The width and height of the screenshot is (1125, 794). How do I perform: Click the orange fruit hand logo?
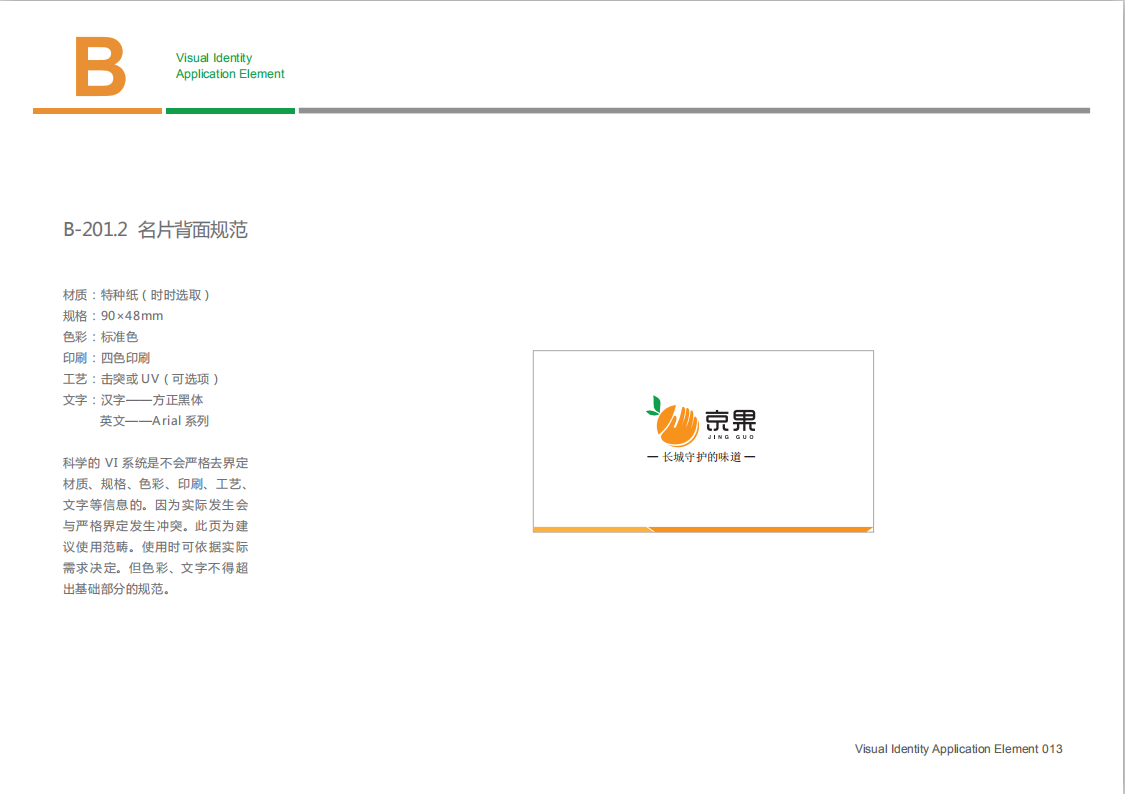[678, 425]
